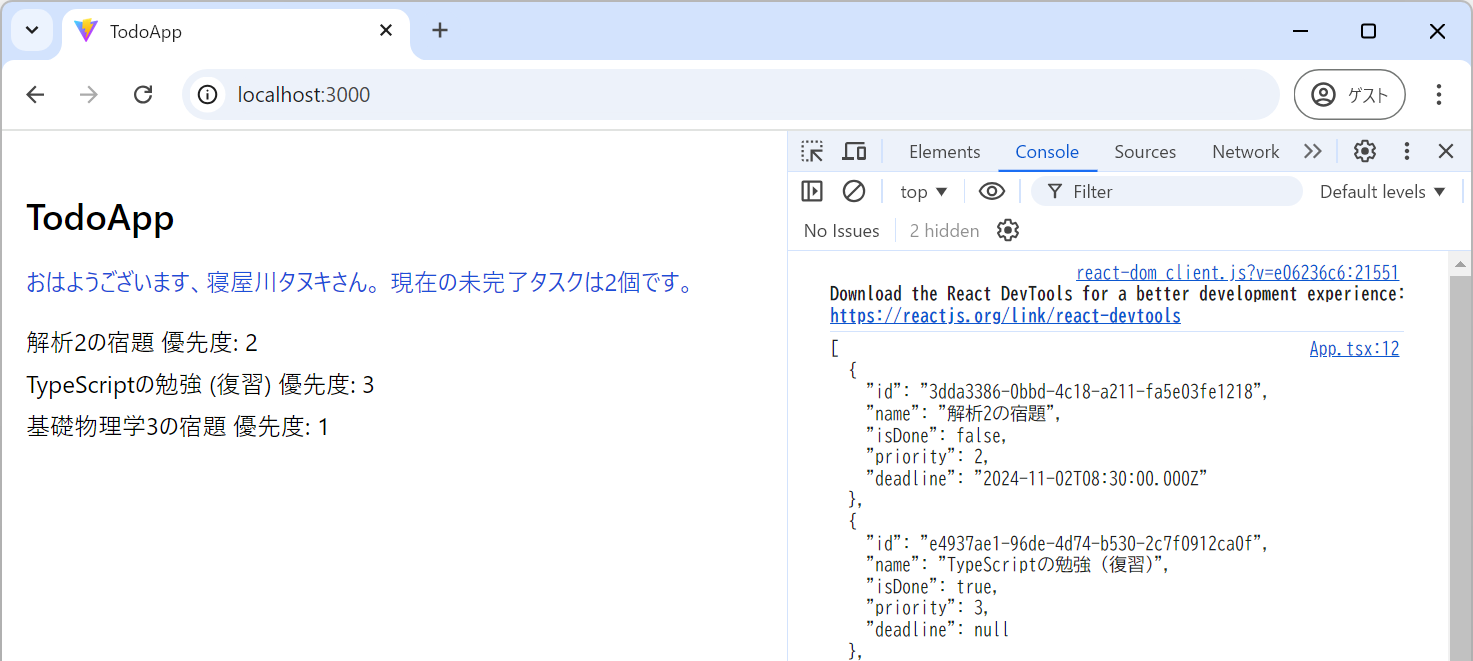Open DevTools settings gear icon
Screen dimensions: 1473x661
tap(1365, 151)
